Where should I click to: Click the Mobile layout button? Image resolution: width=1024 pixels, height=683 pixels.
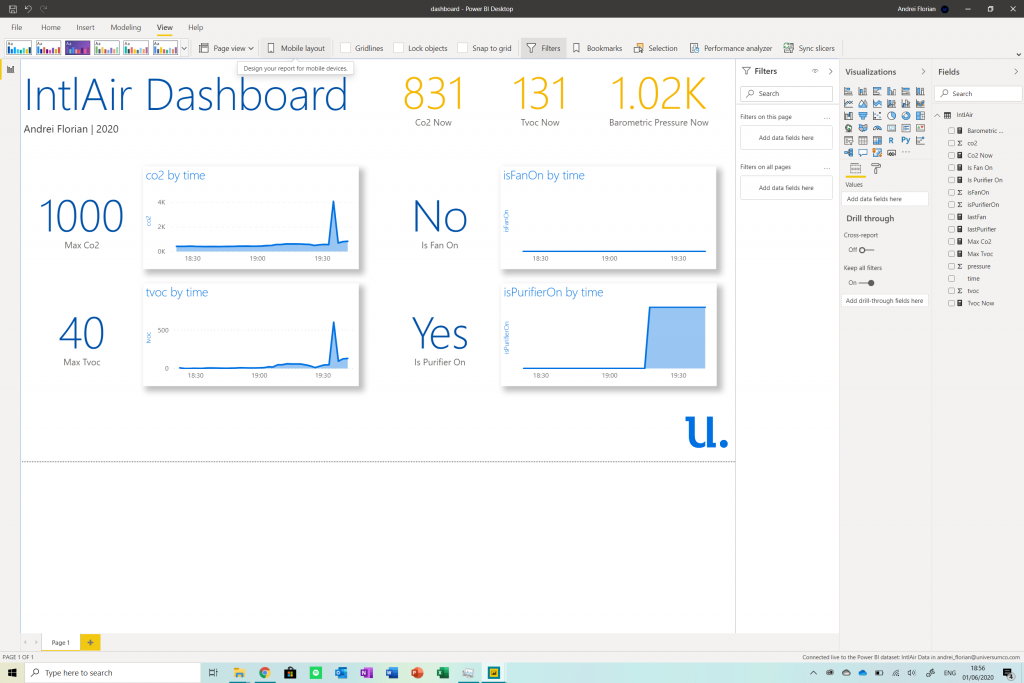pyautogui.click(x=297, y=47)
